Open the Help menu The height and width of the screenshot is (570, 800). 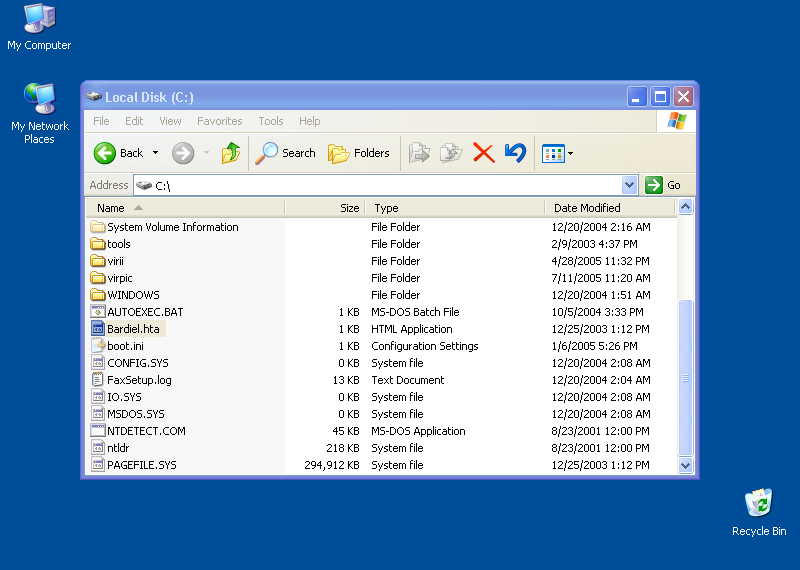pos(310,121)
